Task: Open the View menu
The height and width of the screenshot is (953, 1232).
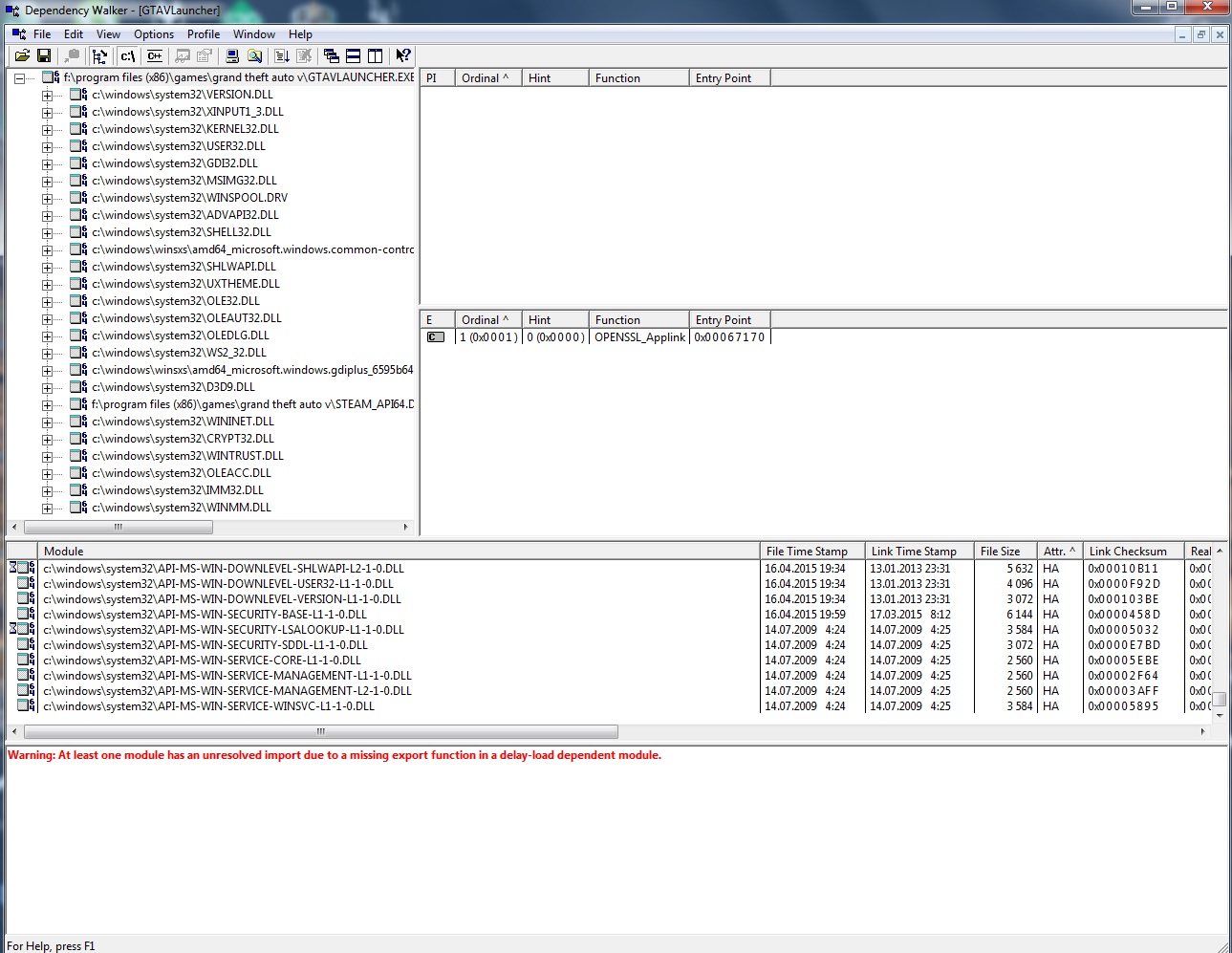Action: coord(108,34)
